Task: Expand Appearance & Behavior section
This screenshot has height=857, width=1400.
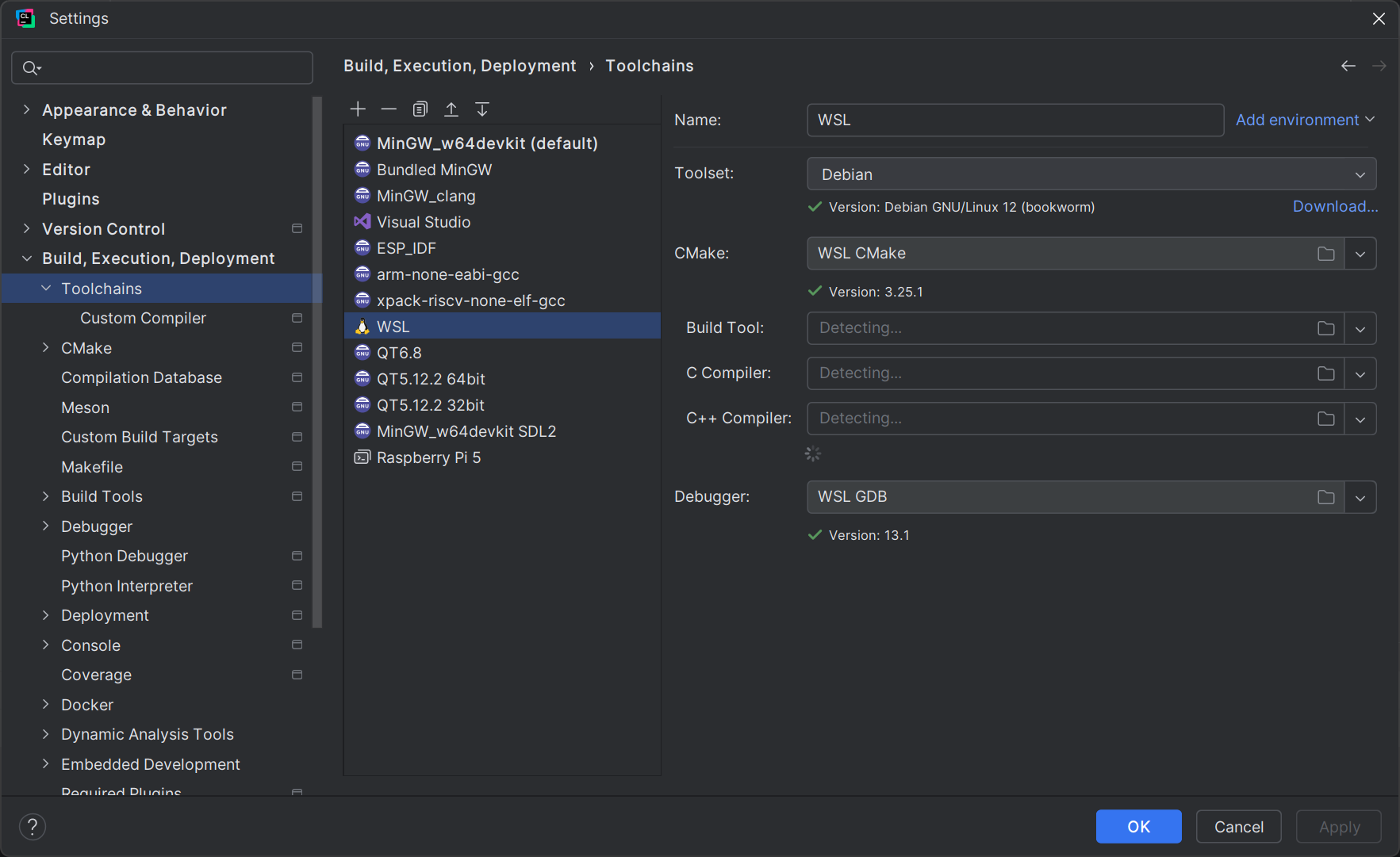Action: click(27, 110)
